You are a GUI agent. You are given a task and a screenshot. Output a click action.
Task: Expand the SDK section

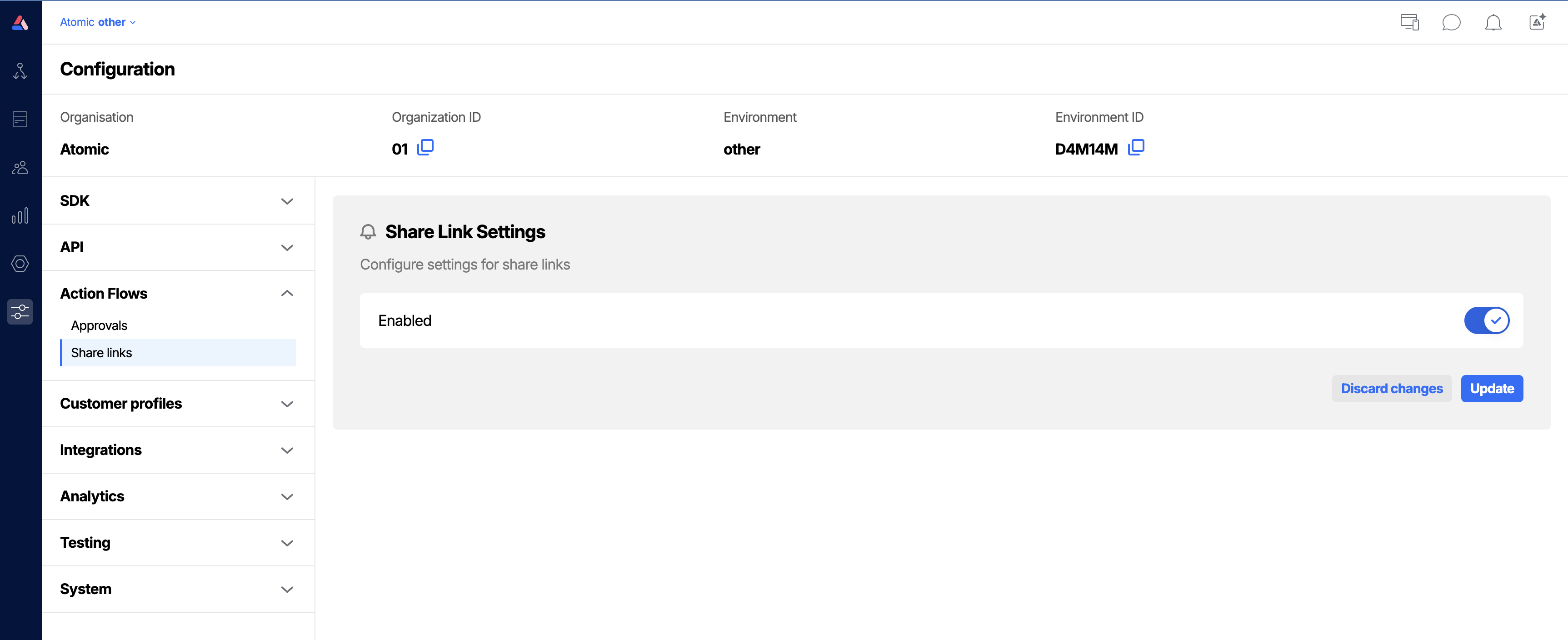click(x=177, y=200)
